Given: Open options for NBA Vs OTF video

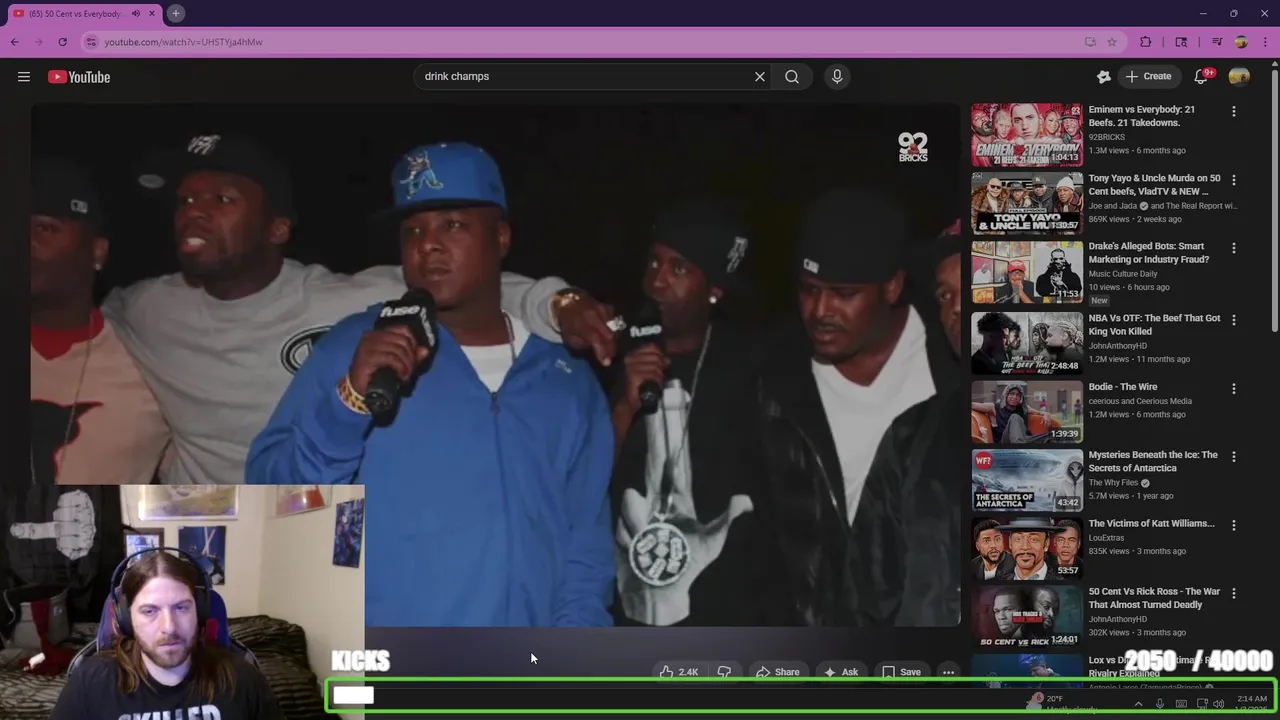Looking at the screenshot, I should point(1234,320).
